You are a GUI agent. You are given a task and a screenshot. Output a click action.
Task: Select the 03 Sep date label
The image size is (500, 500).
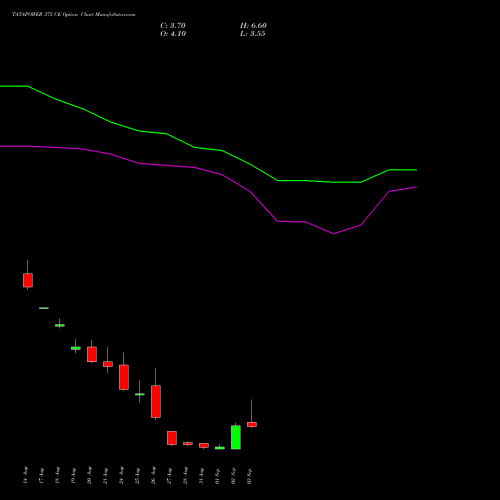(x=249, y=475)
